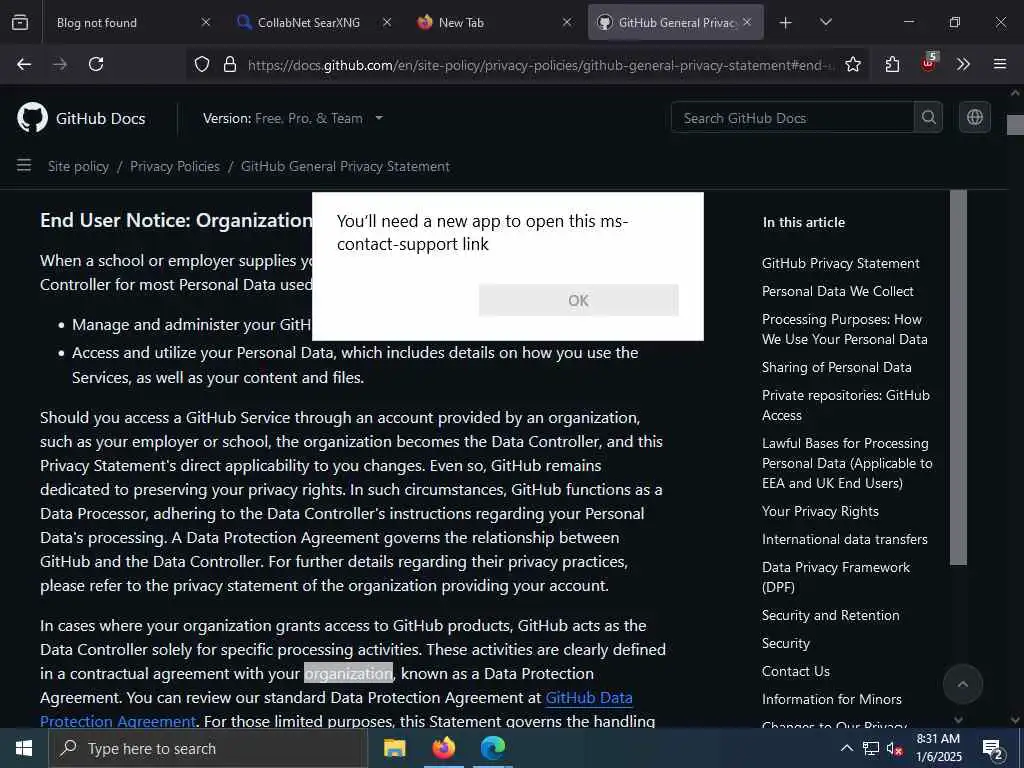Open Firefox from taskbar

click(x=443, y=748)
